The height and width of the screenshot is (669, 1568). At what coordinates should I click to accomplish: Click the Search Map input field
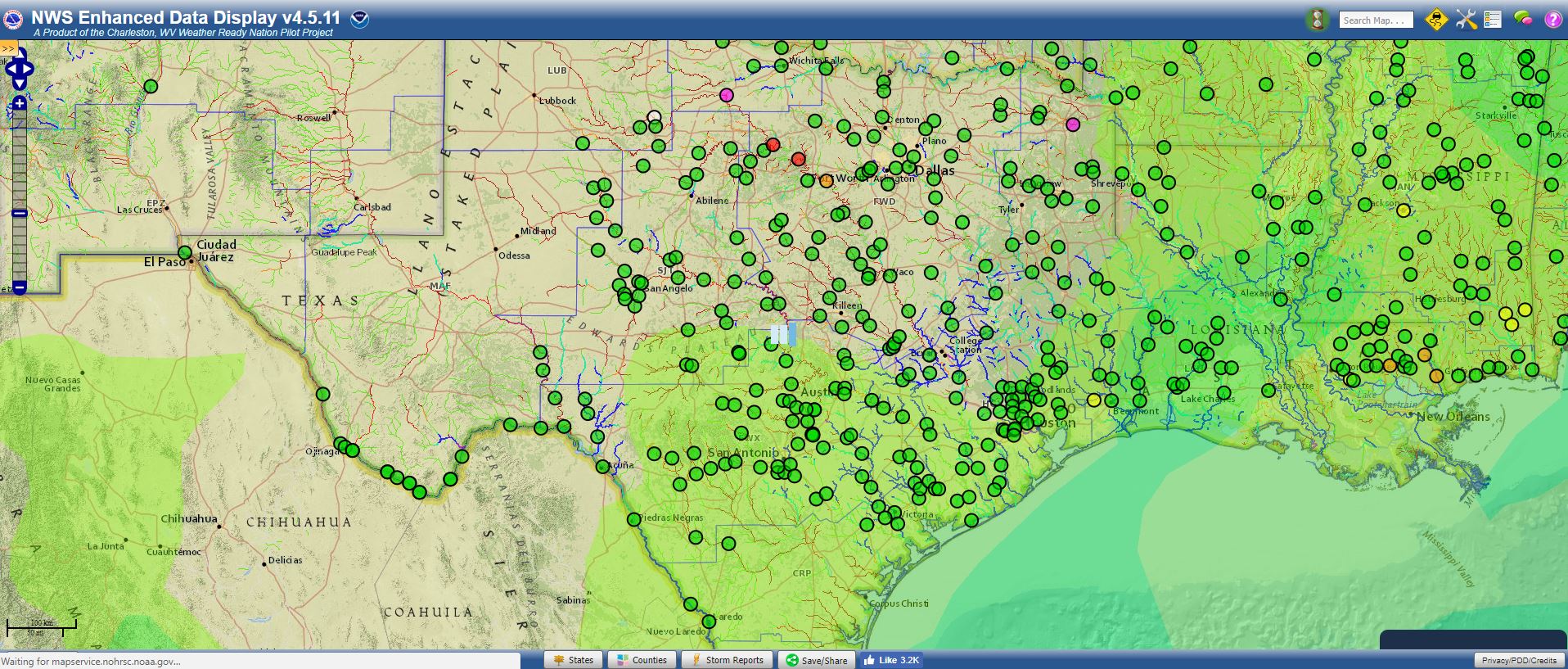tap(1376, 20)
